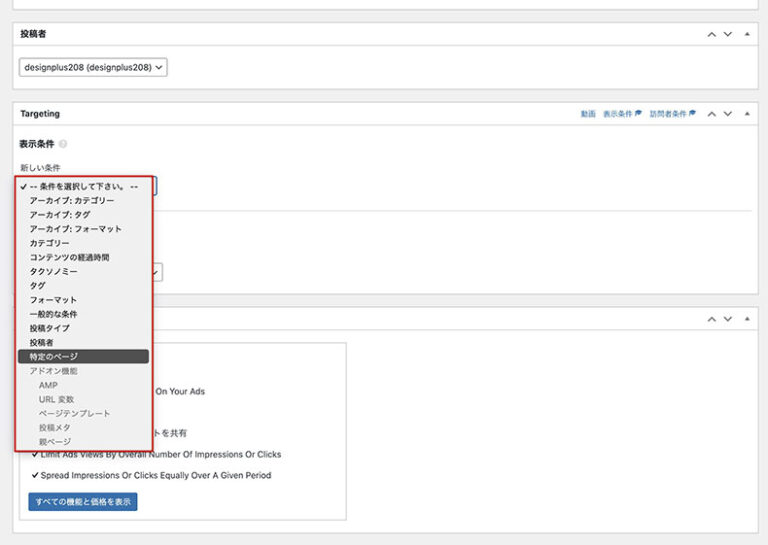Open the 表示条件 manual link
This screenshot has width=768, height=545.
click(620, 114)
